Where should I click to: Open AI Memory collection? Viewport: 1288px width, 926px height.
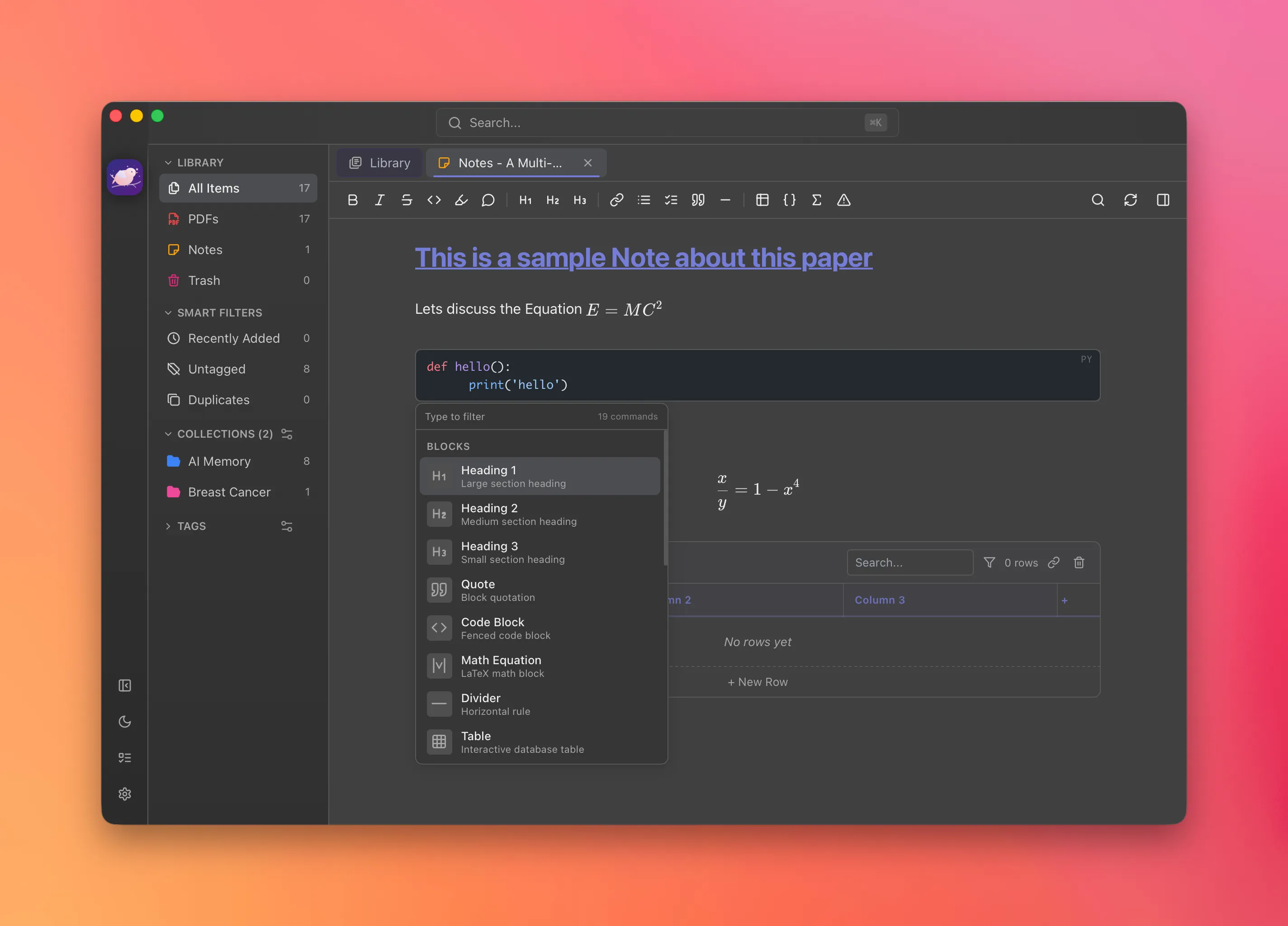click(238, 462)
